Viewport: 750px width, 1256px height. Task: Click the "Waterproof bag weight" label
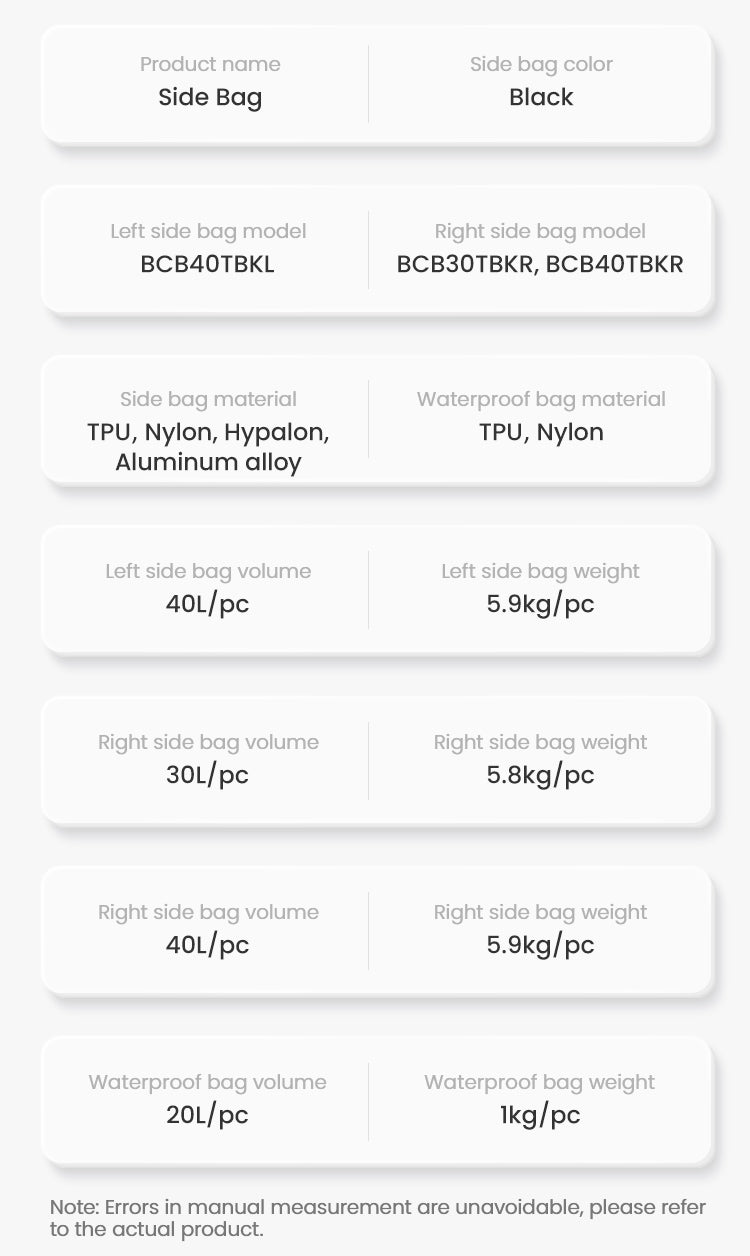(540, 1083)
